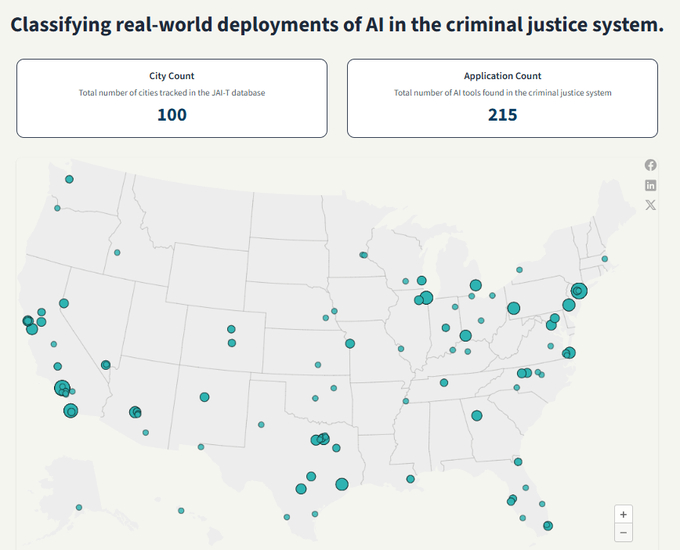Image resolution: width=680 pixels, height=550 pixels.
Task: Zoom in on the map
Action: (623, 514)
